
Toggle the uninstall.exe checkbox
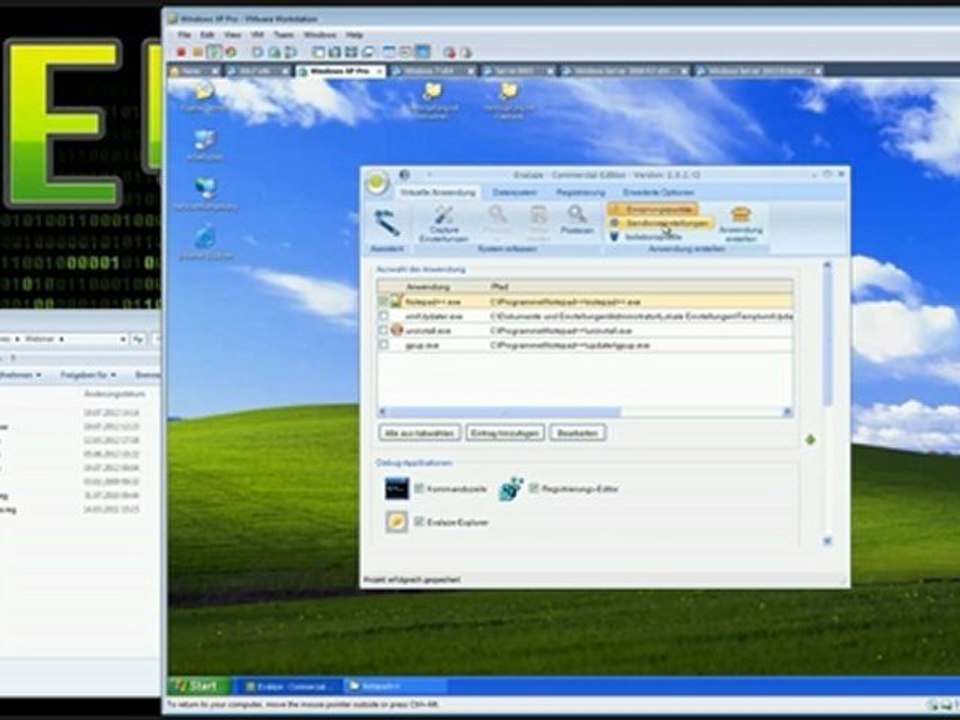coord(383,330)
